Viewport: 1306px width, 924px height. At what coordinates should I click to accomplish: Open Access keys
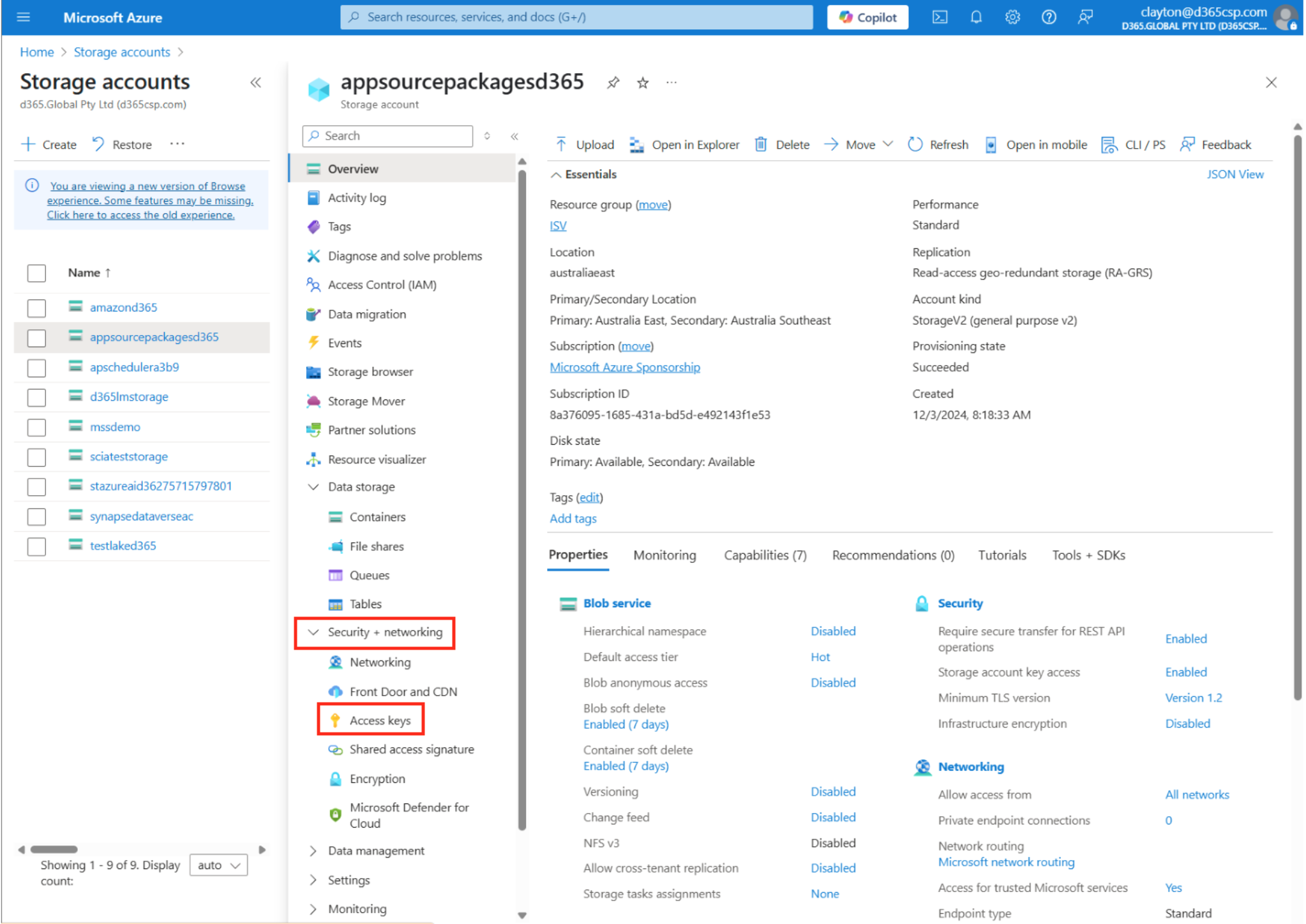(x=380, y=720)
